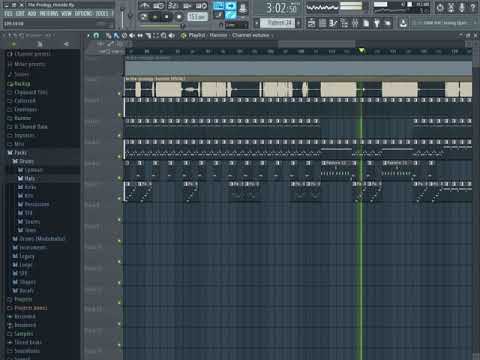
Task: Click the main volume slider
Action: [123, 17]
